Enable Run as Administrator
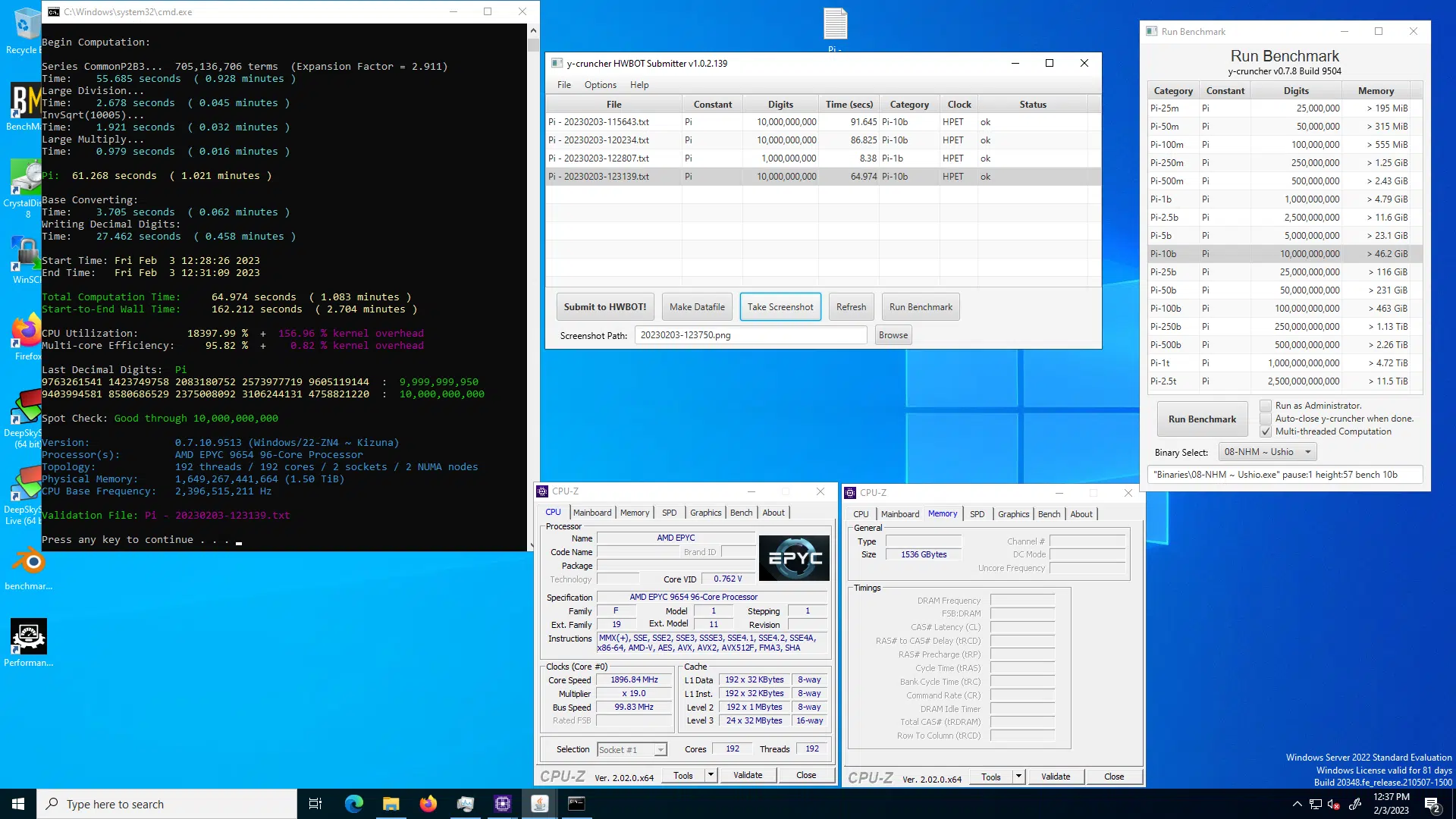The image size is (1456, 819). click(x=1266, y=406)
